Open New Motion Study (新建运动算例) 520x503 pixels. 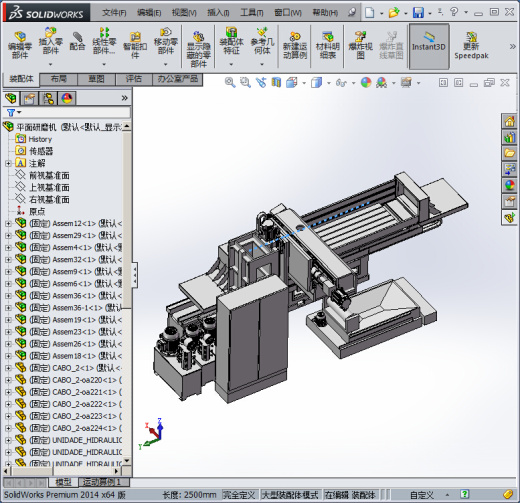click(x=295, y=45)
